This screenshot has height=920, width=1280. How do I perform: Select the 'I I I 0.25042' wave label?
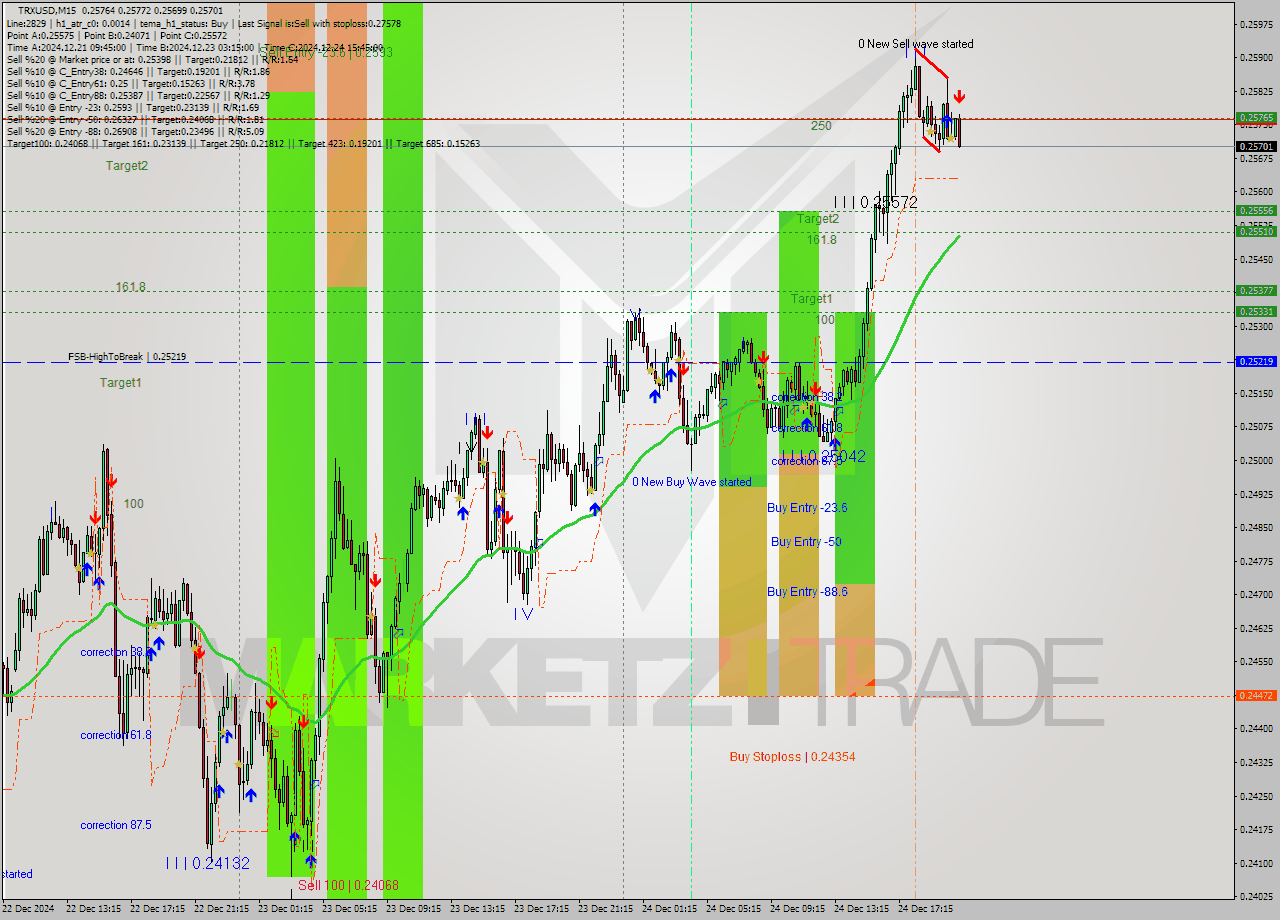(x=824, y=456)
